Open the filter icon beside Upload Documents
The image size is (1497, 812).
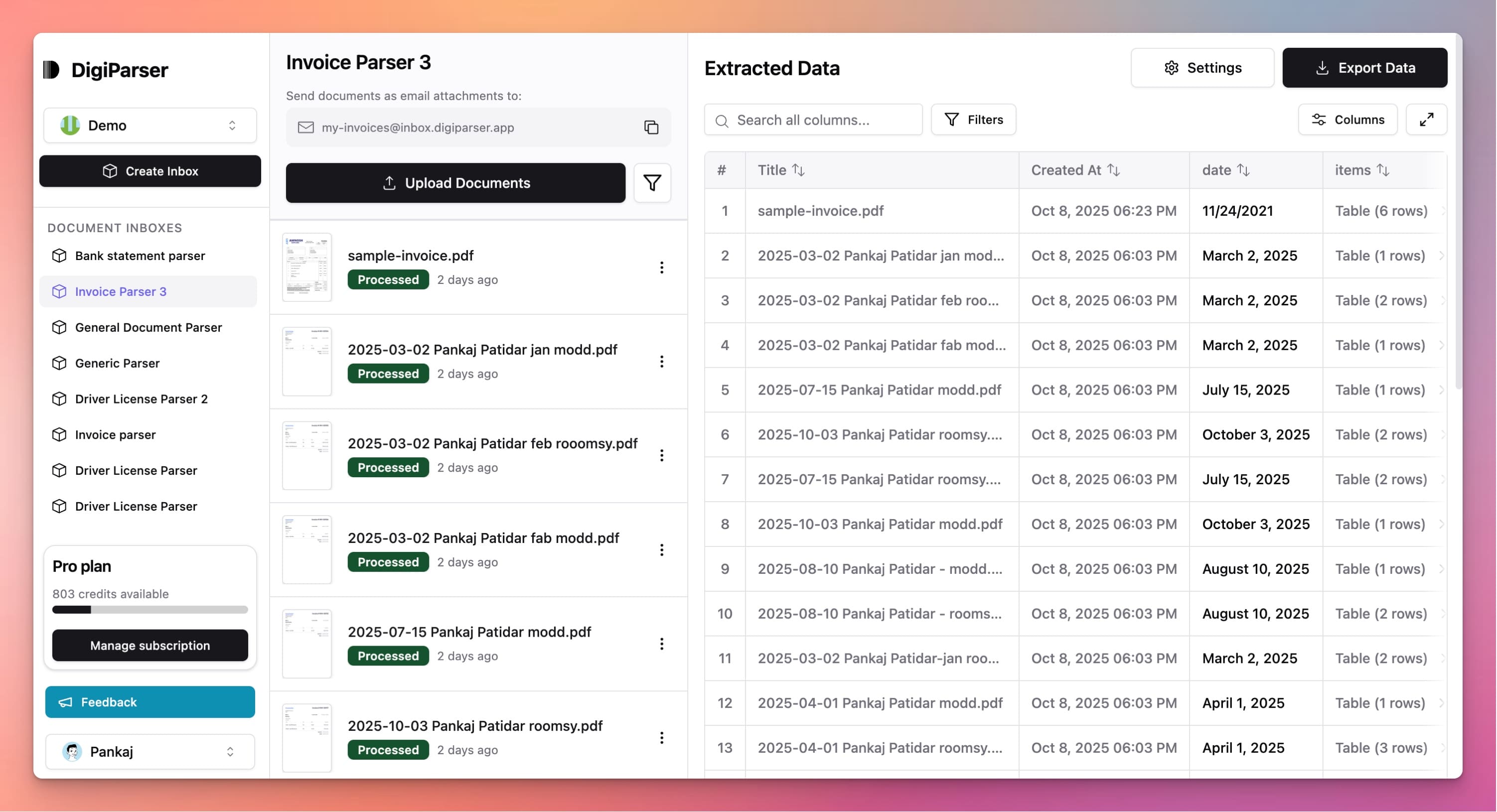[651, 183]
